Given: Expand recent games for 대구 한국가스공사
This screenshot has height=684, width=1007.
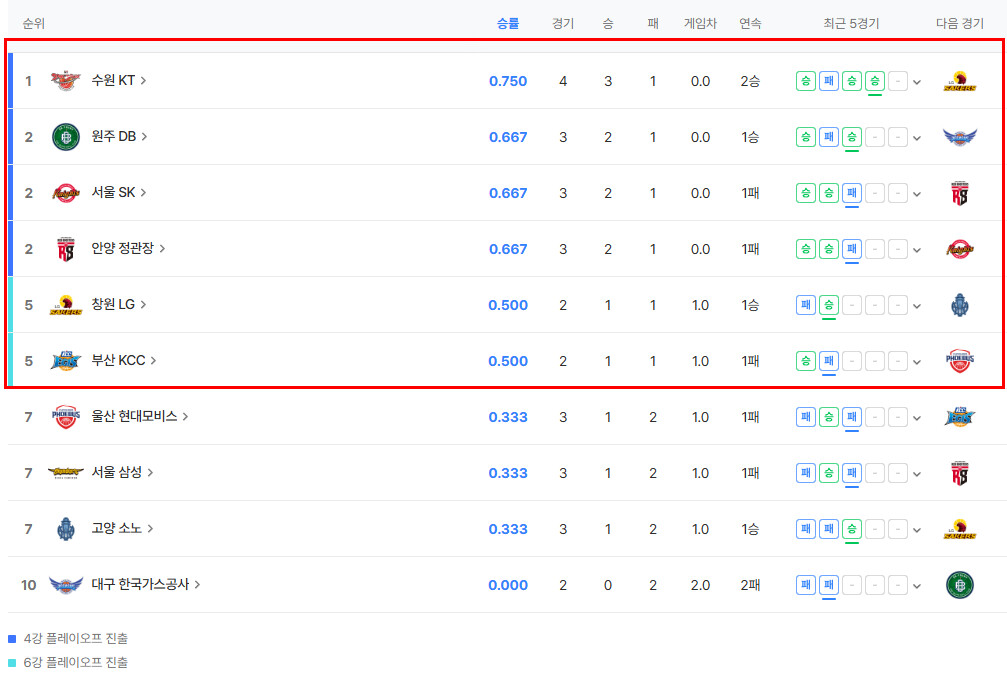Looking at the screenshot, I should coord(916,586).
